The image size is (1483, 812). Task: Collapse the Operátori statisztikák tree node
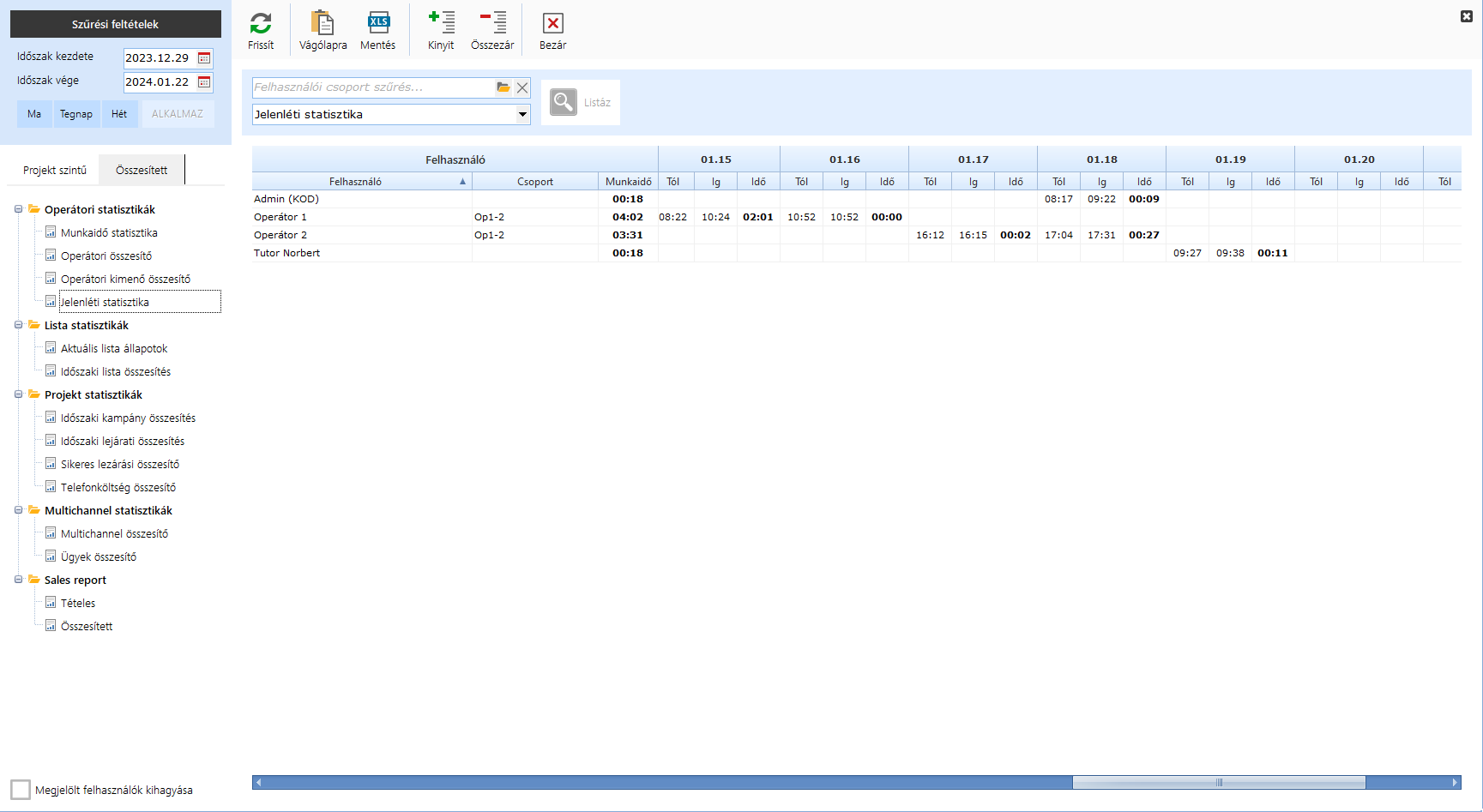[x=19, y=209]
